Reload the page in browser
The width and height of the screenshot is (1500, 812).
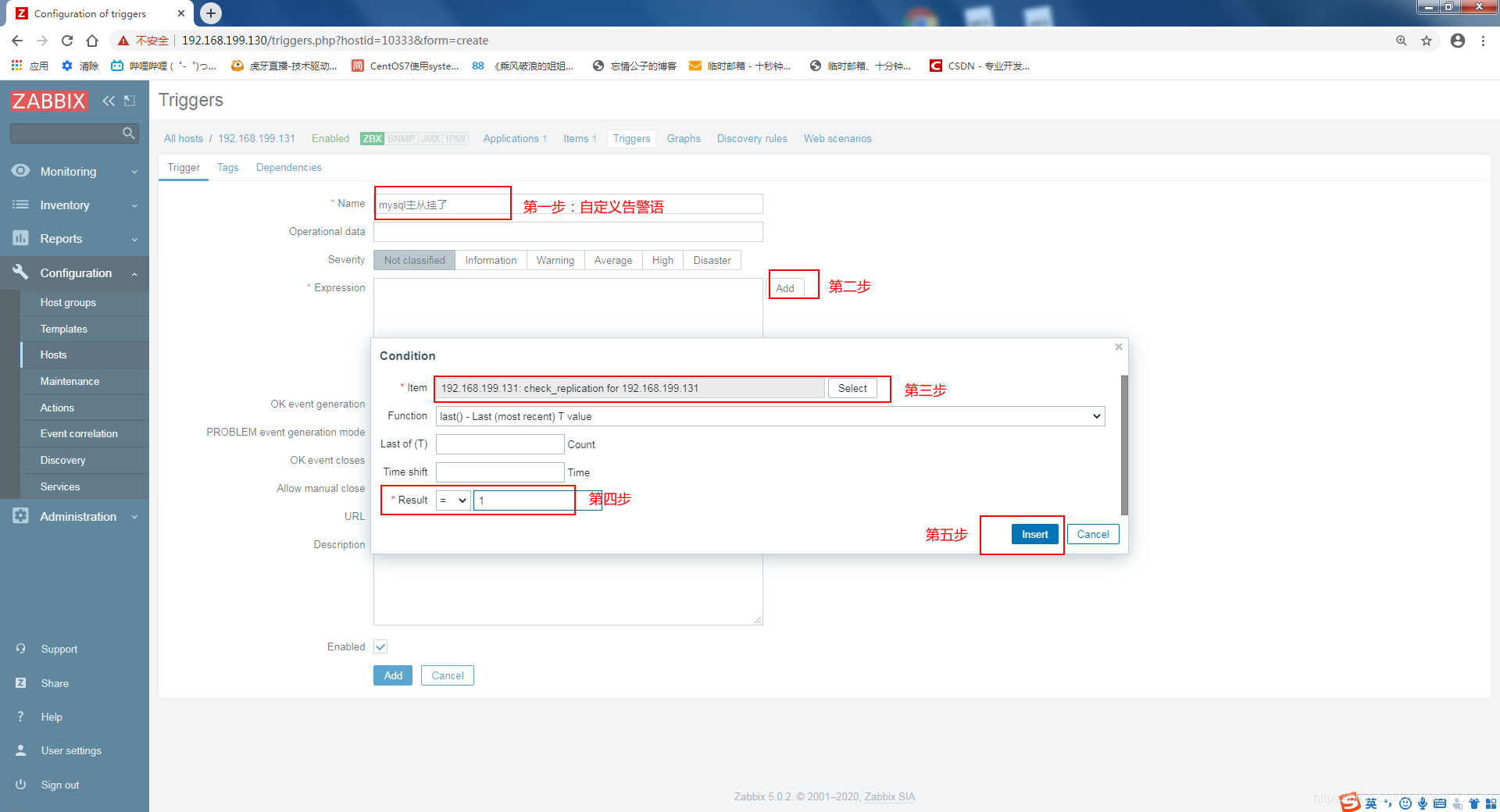[67, 41]
